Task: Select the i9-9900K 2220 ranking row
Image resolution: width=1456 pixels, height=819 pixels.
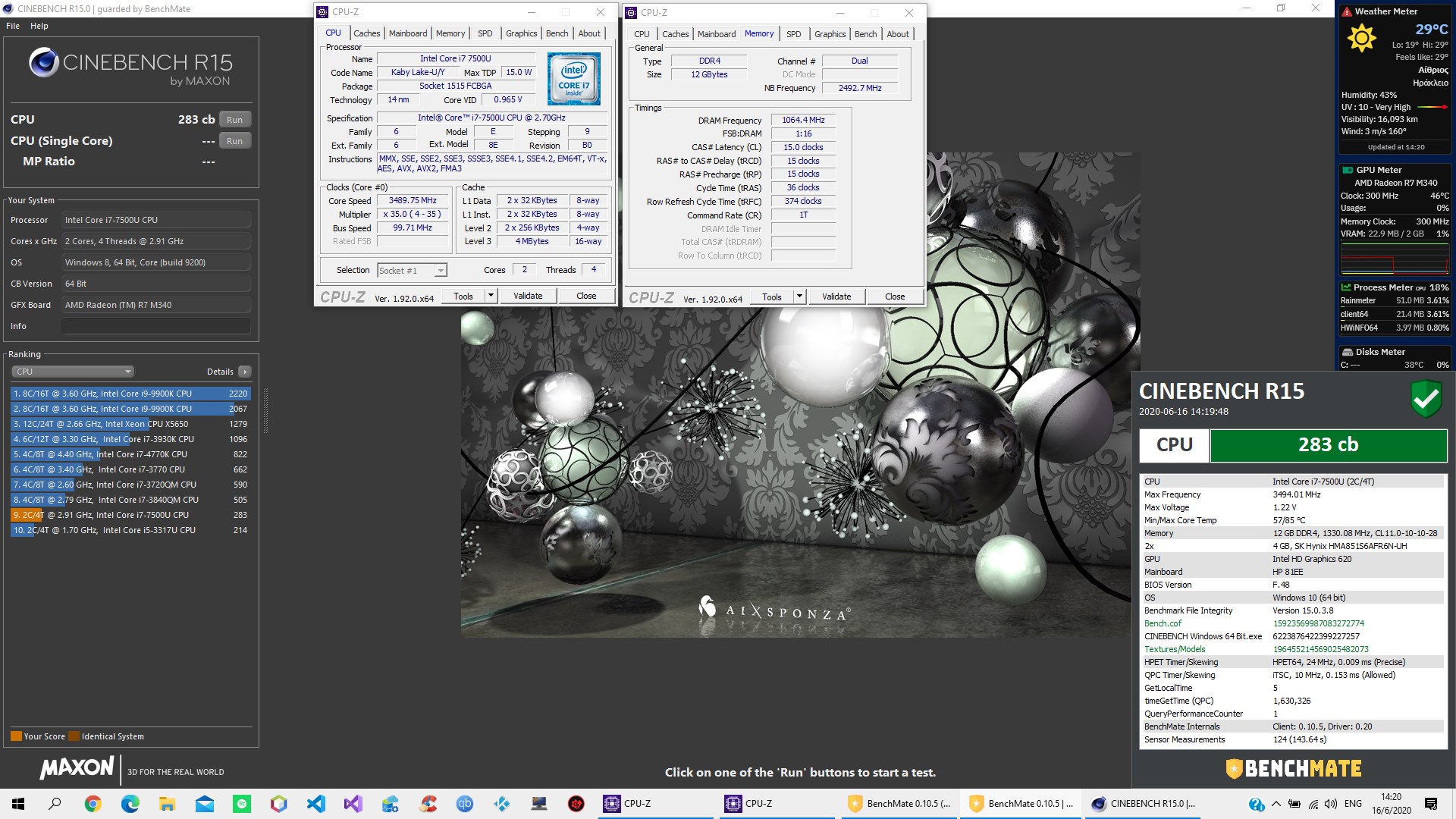Action: 130,394
